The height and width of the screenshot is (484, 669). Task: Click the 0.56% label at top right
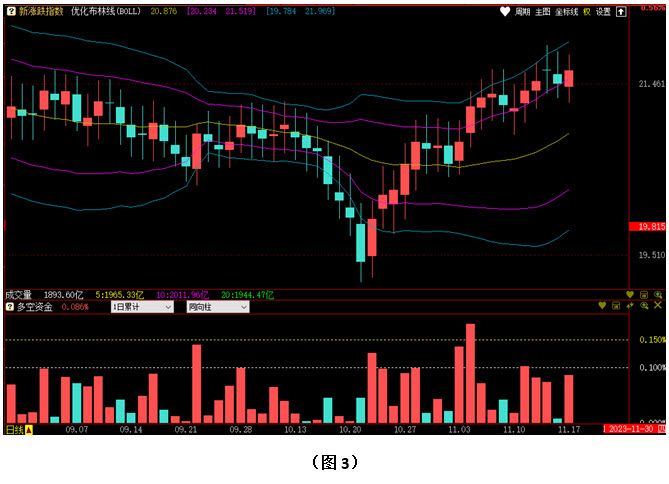pos(653,8)
